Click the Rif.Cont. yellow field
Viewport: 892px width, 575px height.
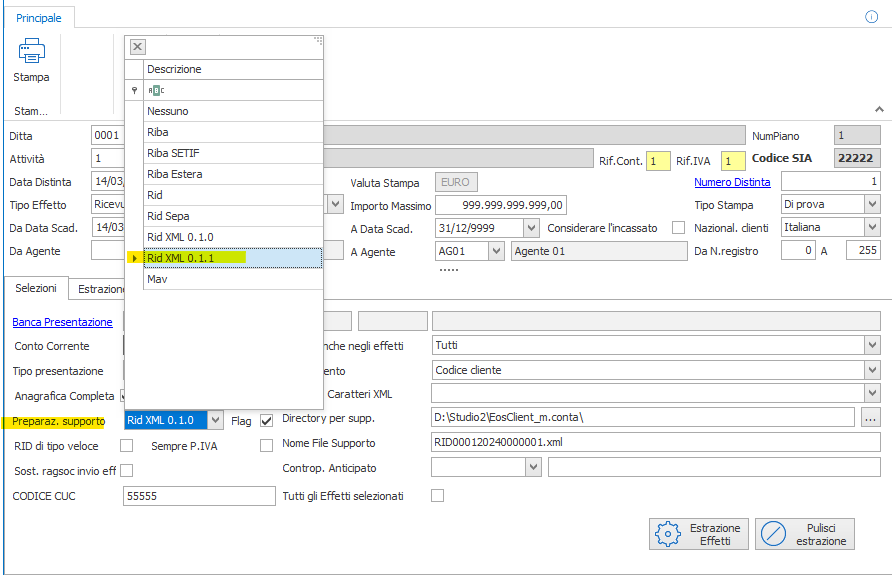pyautogui.click(x=658, y=161)
